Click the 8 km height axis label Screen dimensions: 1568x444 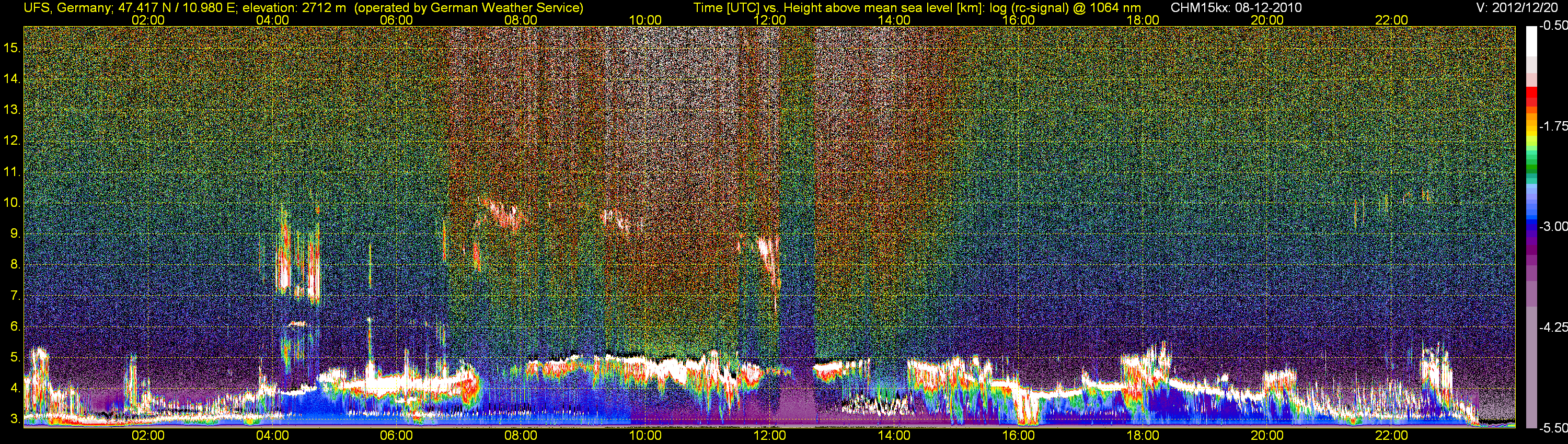(15, 265)
